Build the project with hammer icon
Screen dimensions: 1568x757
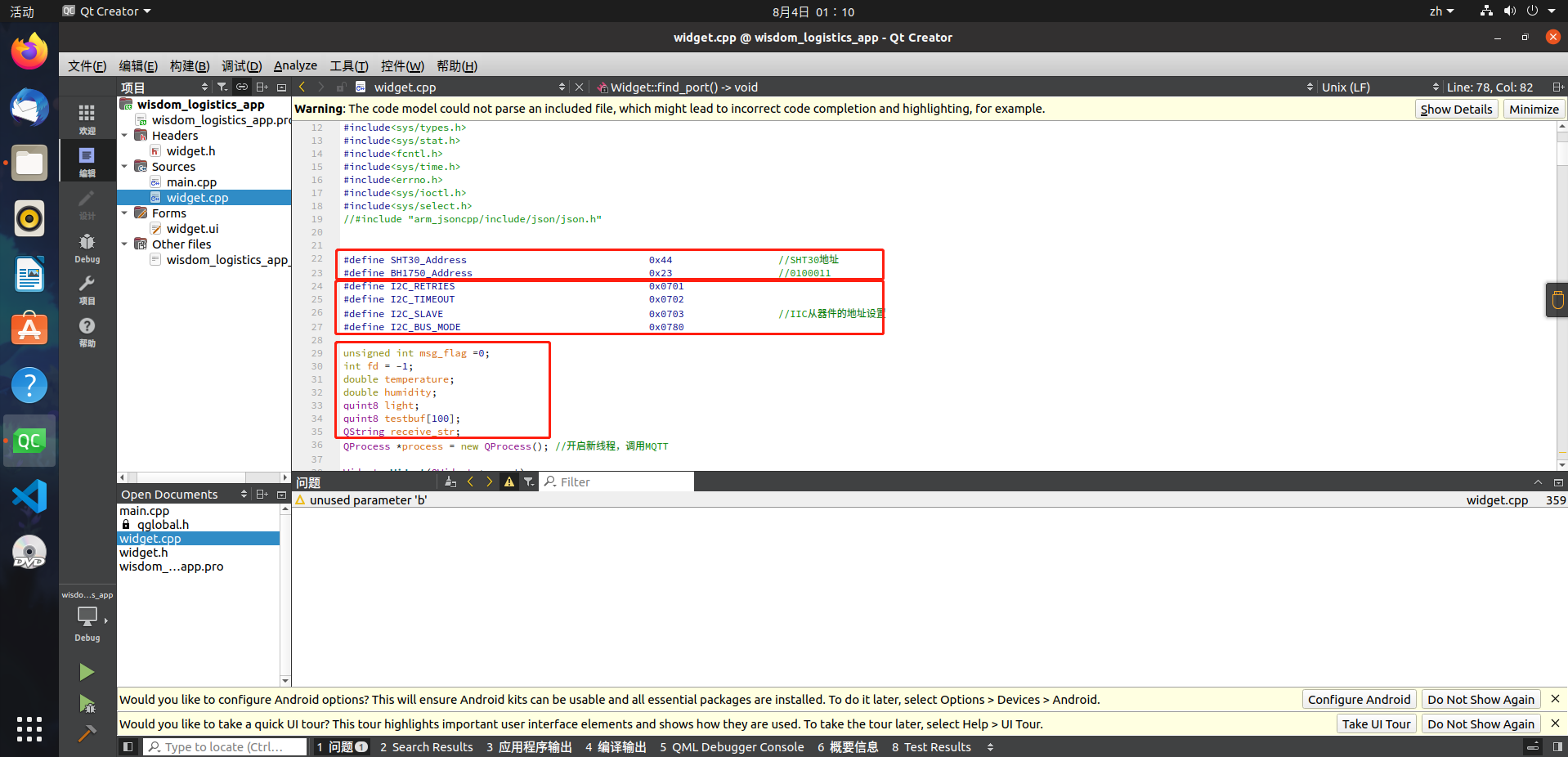click(87, 733)
